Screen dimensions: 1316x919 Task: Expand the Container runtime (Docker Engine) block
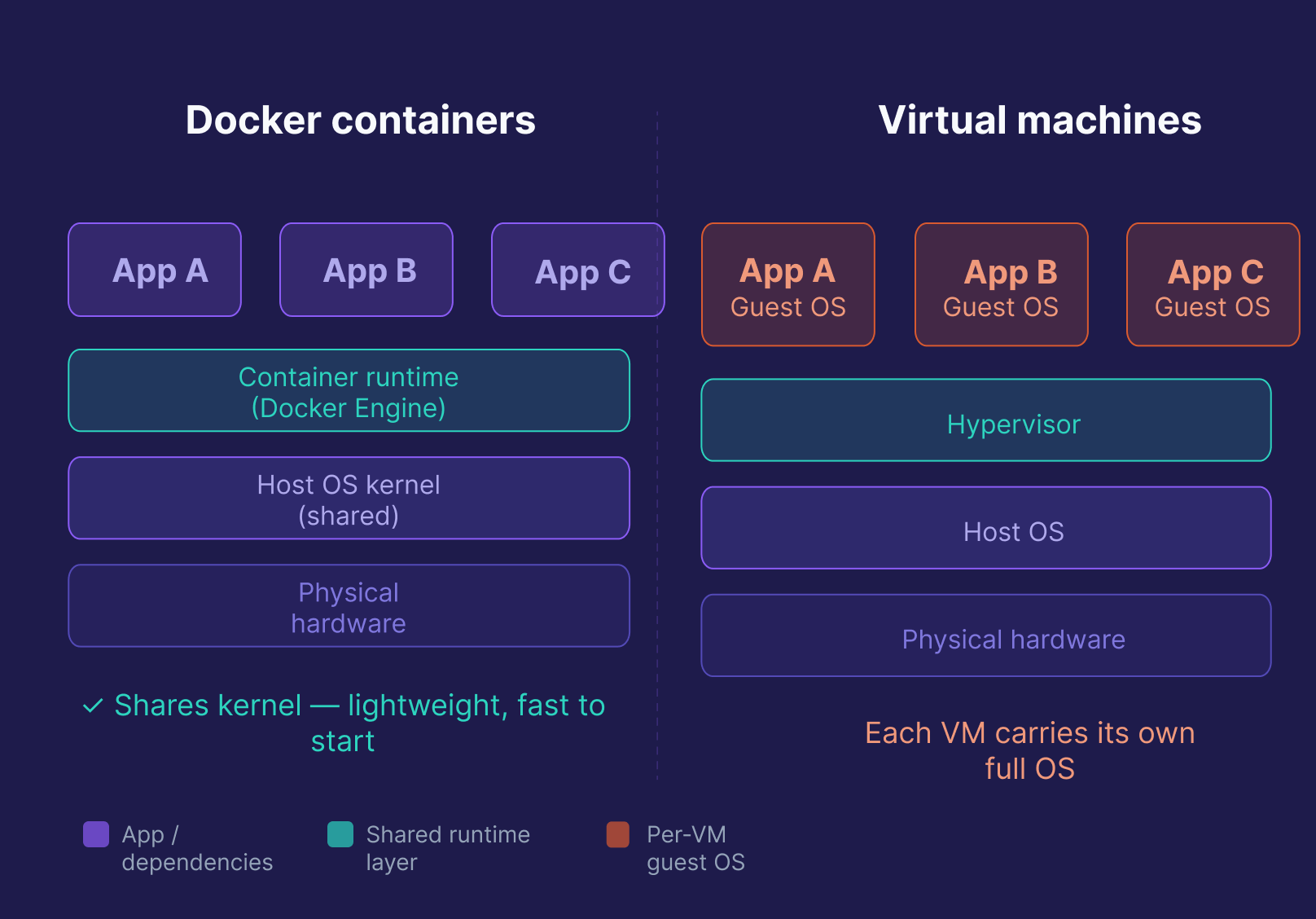349,391
